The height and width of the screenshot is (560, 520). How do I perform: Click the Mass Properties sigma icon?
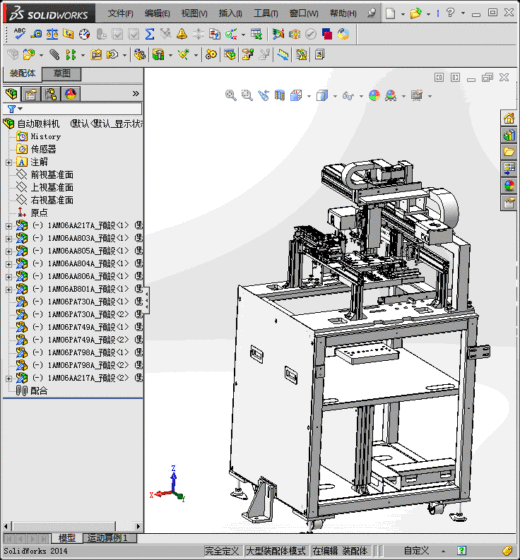pos(150,34)
